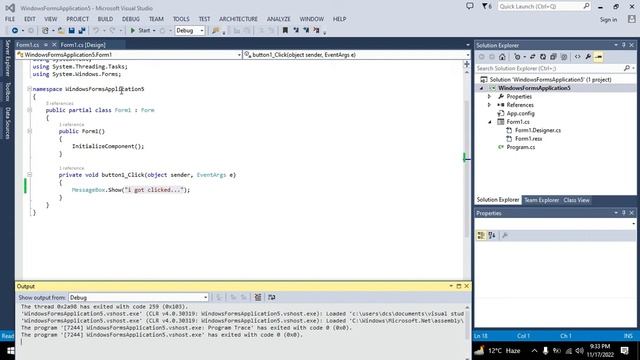Open Properties via wrench icon in Solution Explorer
The height and width of the screenshot is (360, 640).
click(588, 57)
